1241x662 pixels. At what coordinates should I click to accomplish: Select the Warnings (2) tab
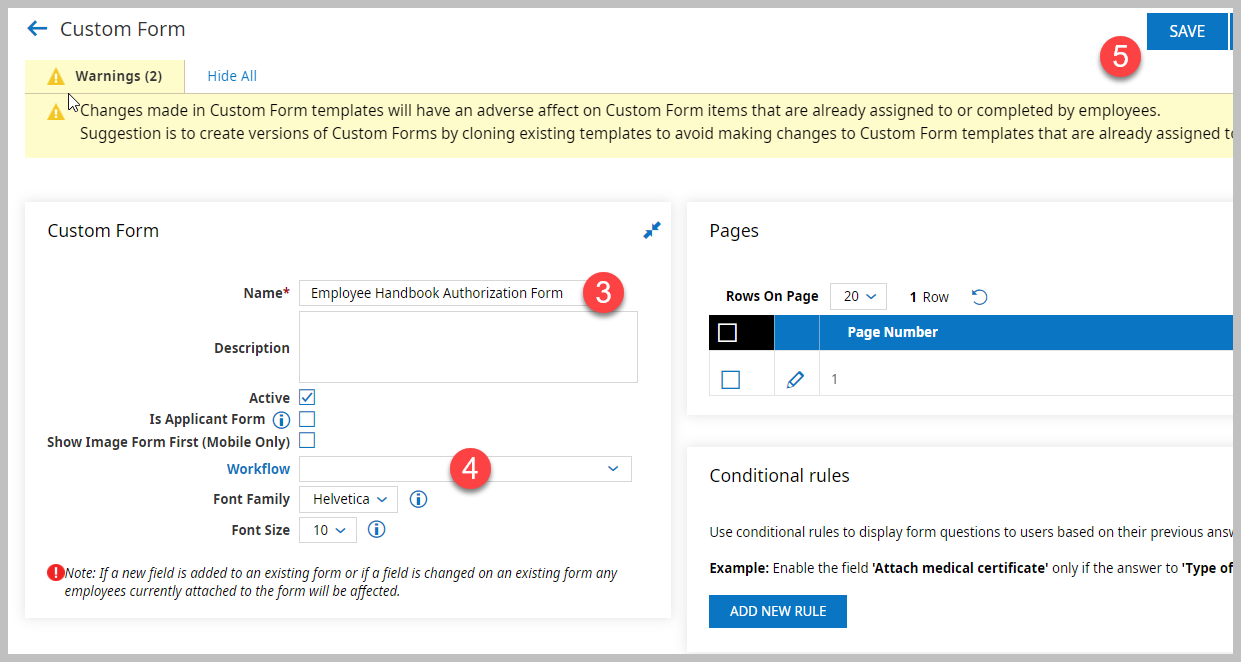point(105,76)
